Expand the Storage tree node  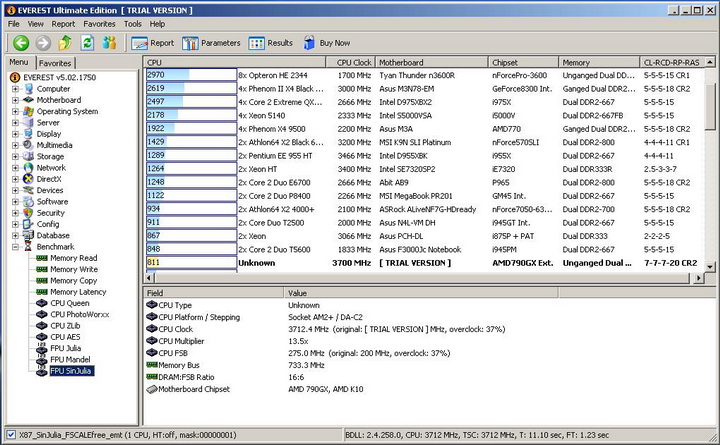[15, 157]
